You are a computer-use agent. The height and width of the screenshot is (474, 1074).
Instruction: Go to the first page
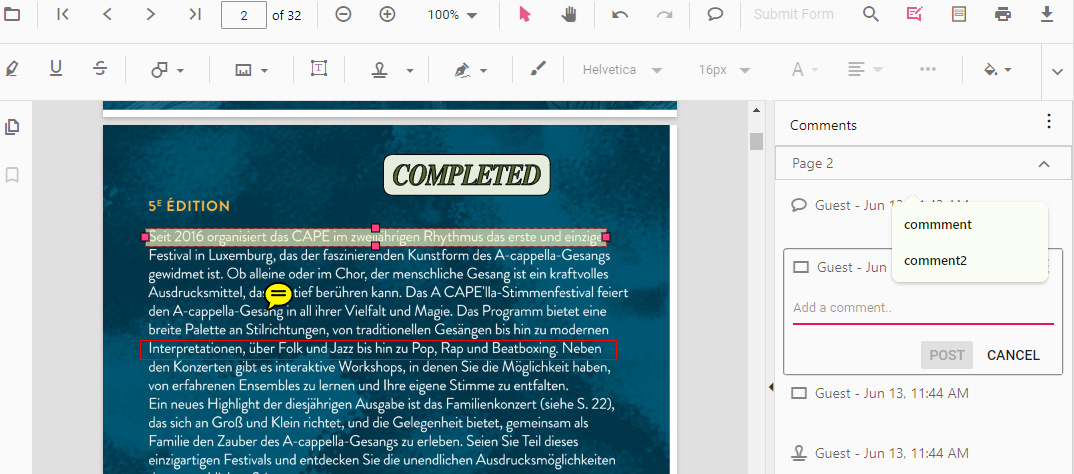[62, 14]
